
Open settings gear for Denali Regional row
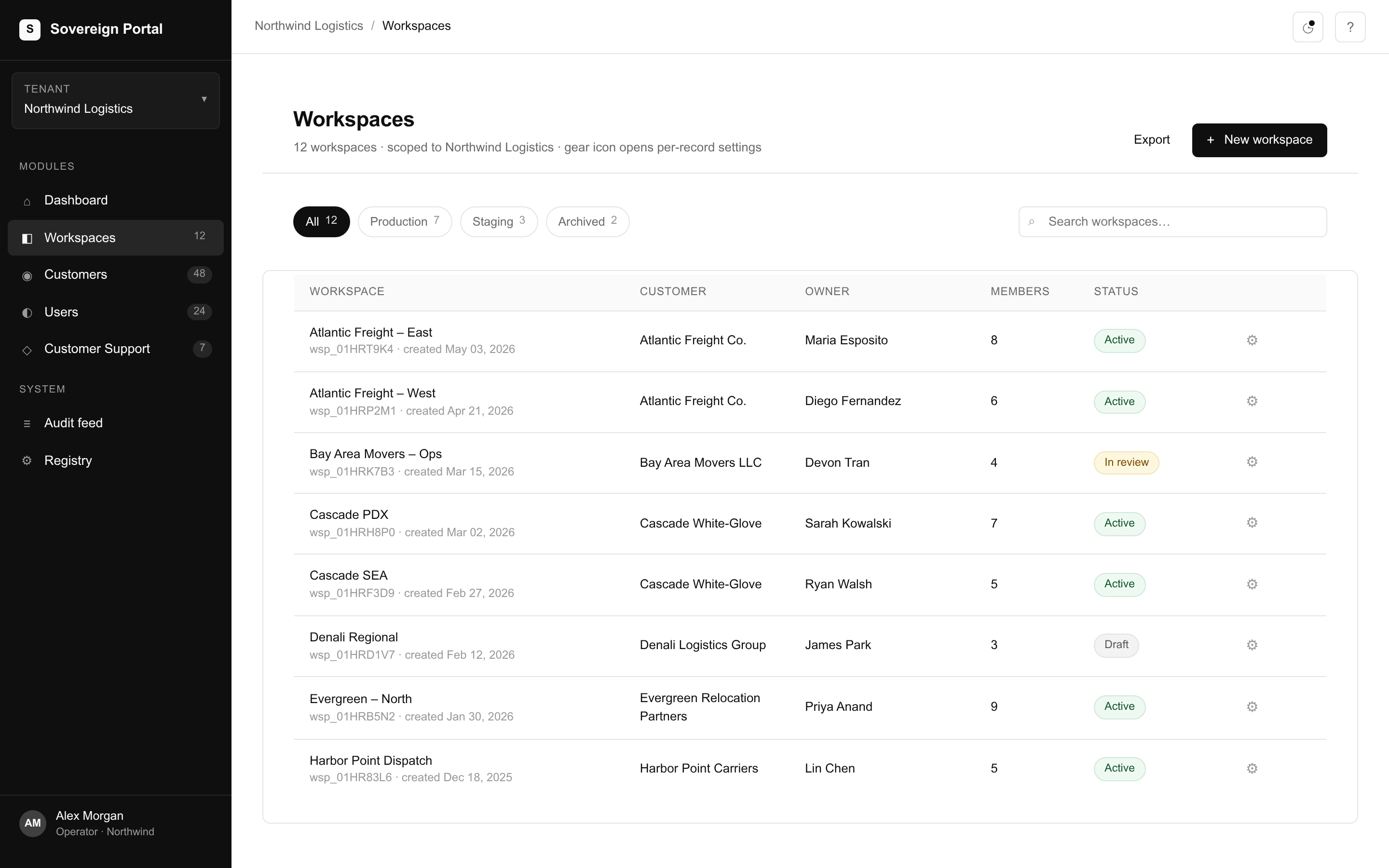(1252, 645)
